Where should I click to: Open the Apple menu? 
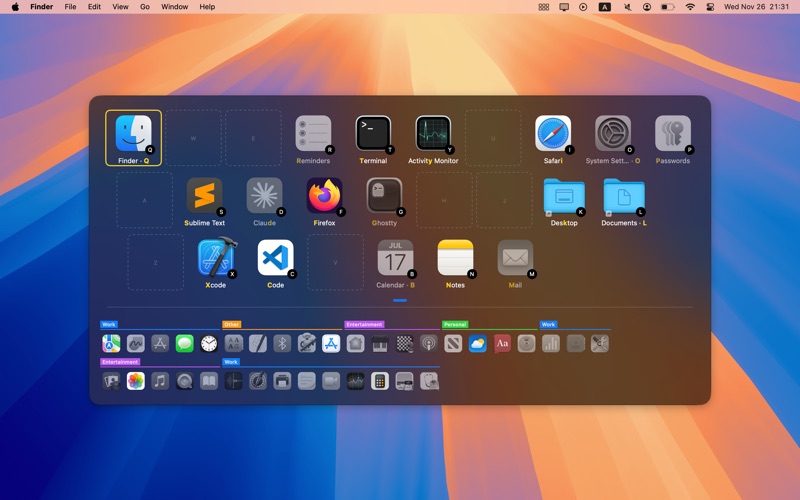[x=15, y=7]
